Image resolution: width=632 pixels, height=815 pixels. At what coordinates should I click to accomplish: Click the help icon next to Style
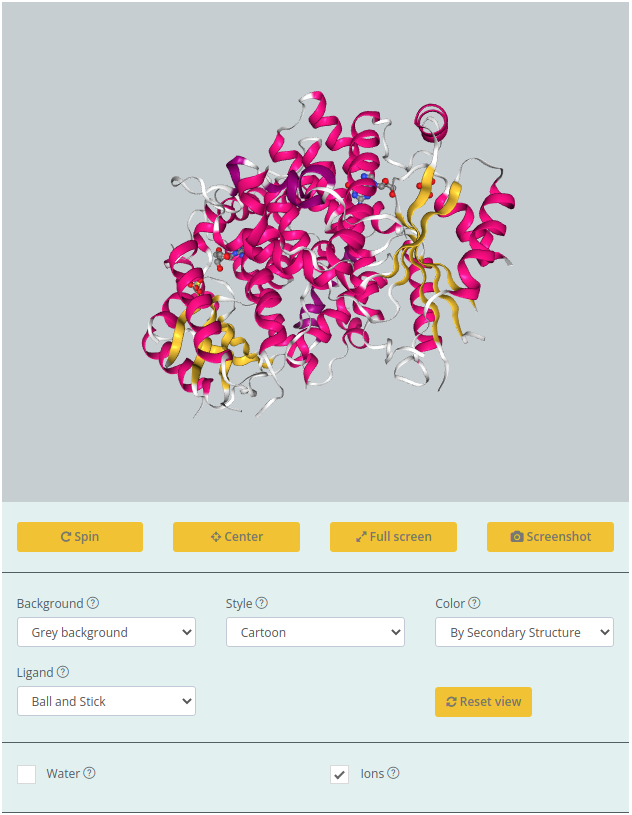pos(262,603)
